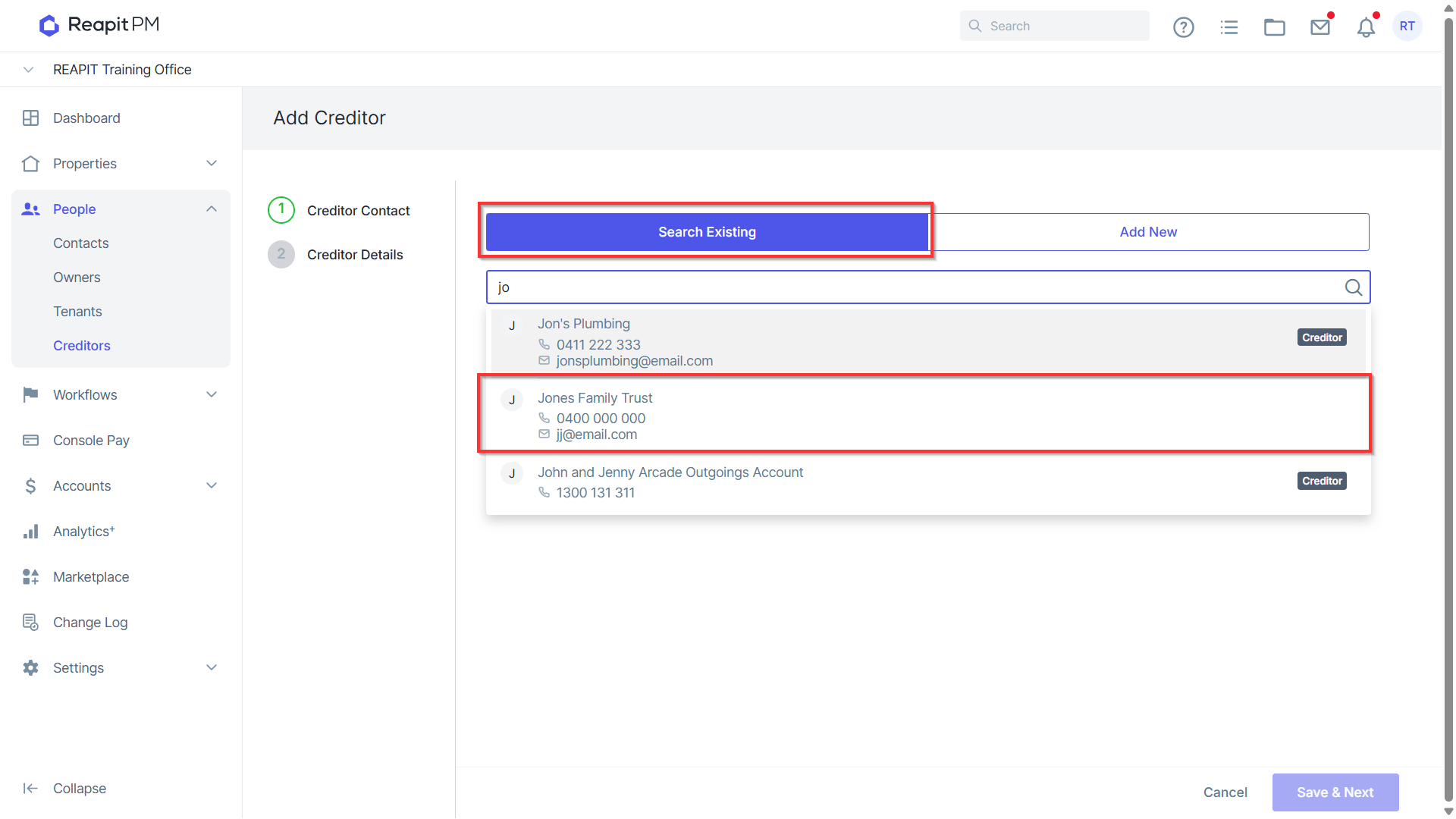Screen dimensions: 1456x819
Task: Collapse the People section chevron
Action: pos(212,209)
